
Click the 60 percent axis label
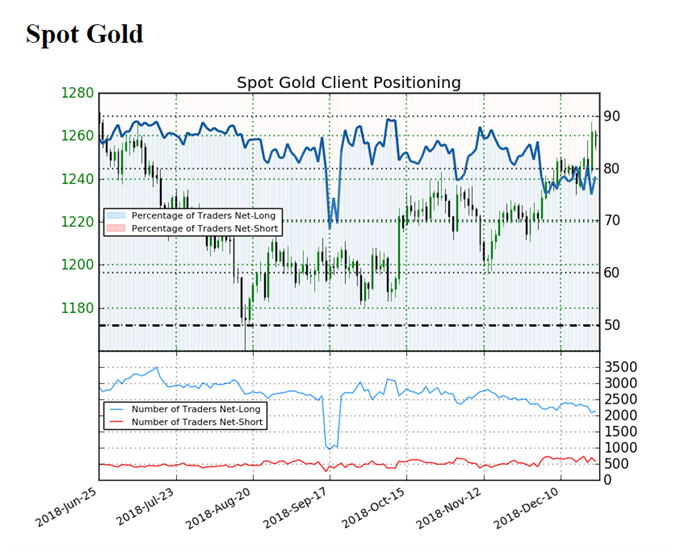tap(612, 273)
